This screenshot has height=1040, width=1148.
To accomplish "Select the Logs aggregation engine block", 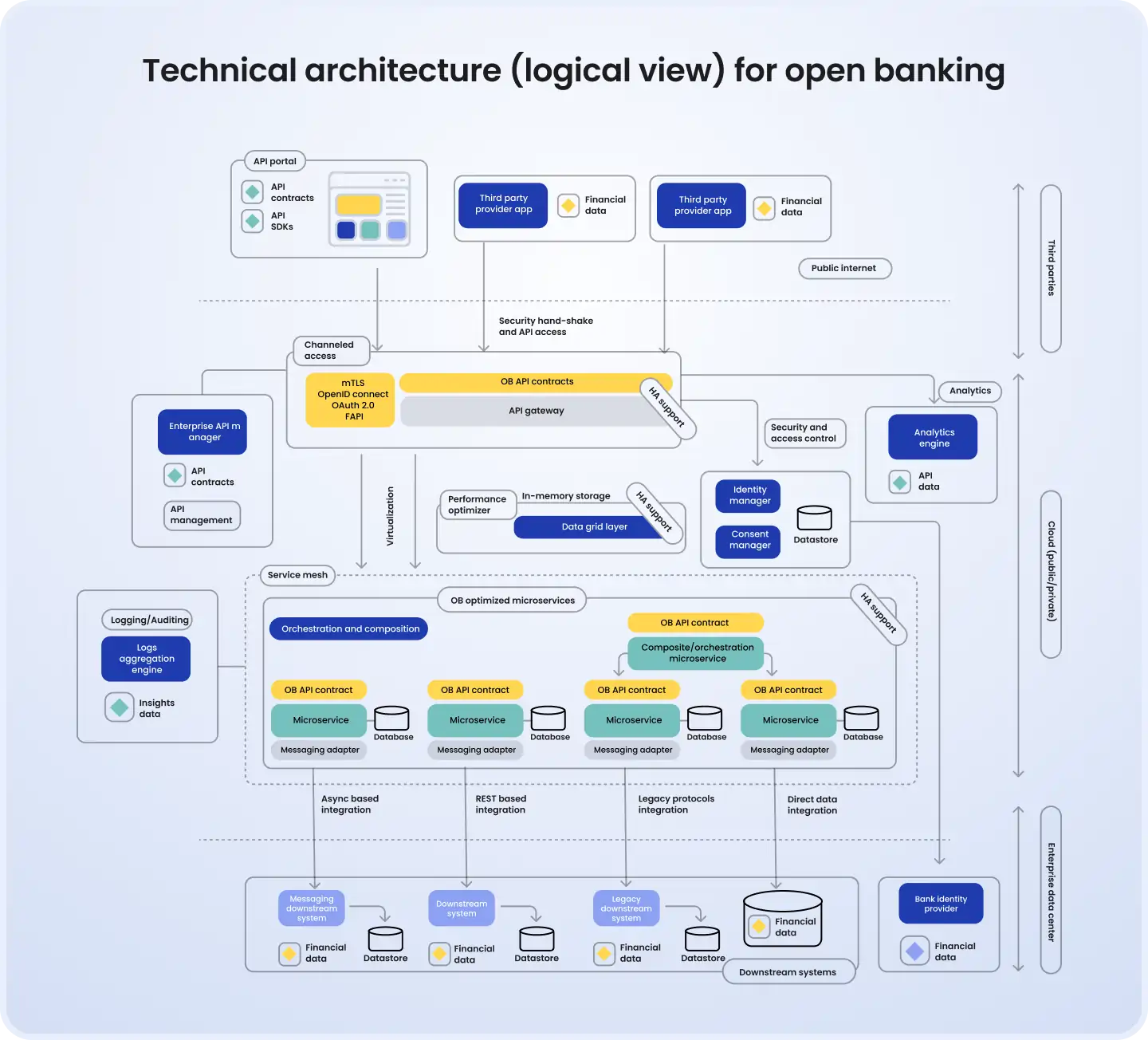I will click(146, 659).
